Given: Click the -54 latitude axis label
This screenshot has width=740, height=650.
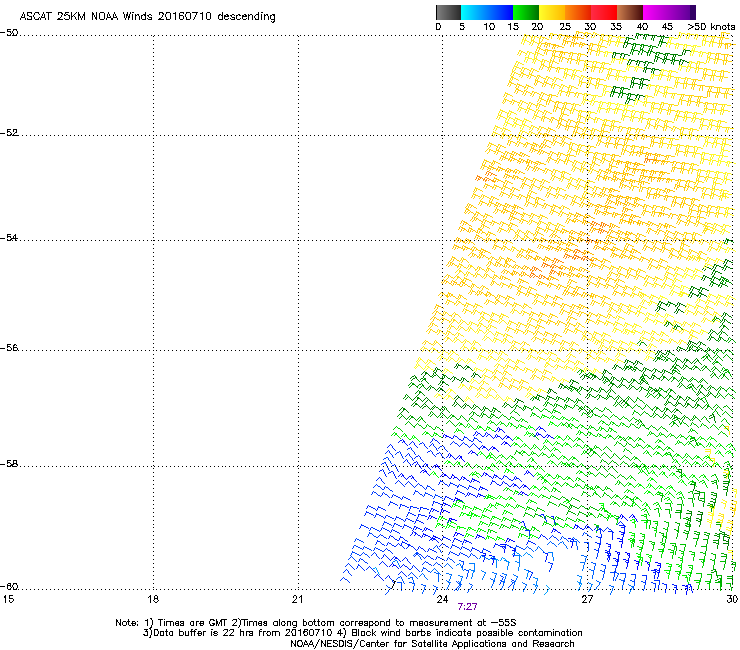Looking at the screenshot, I should pyautogui.click(x=9, y=237).
